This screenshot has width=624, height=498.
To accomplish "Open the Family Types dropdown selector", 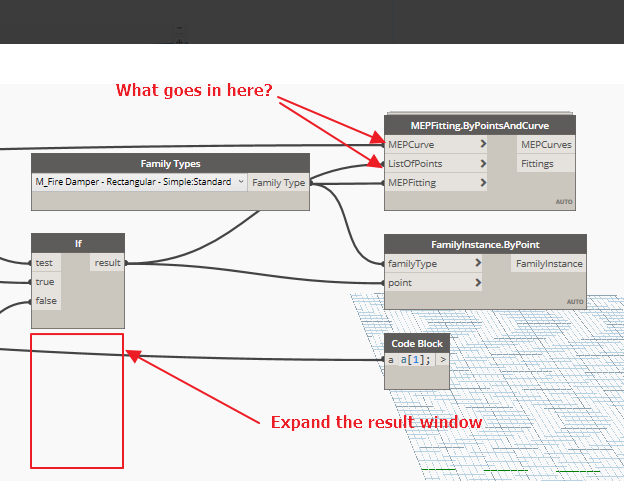I will pos(139,182).
